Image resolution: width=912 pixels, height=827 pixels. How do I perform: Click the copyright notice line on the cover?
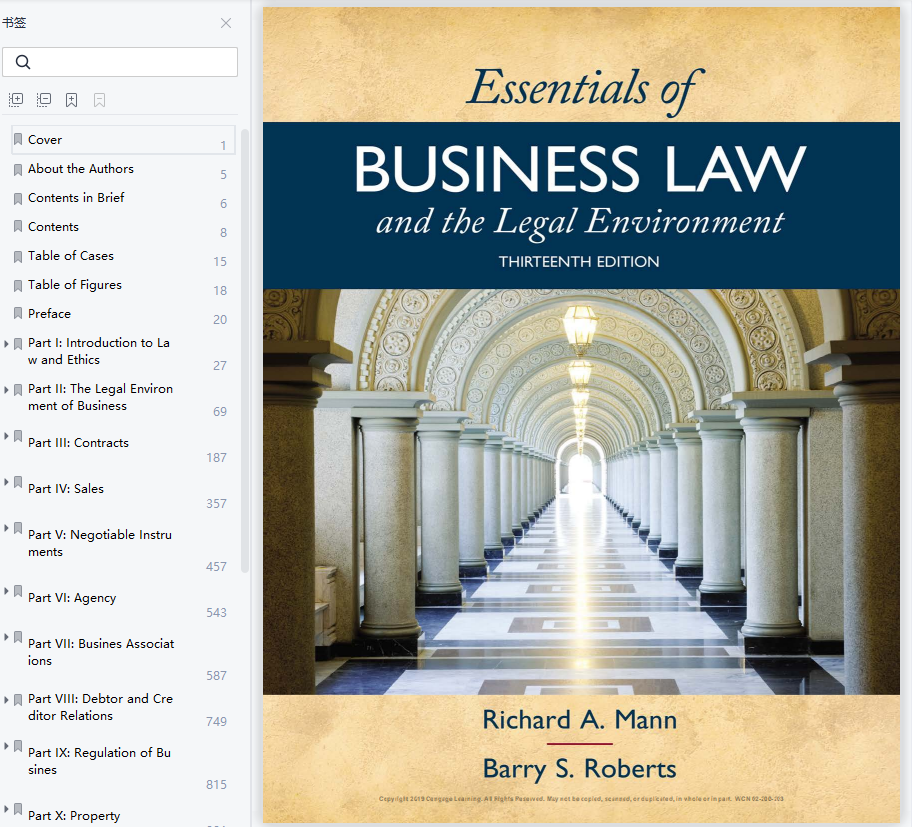pos(581,799)
